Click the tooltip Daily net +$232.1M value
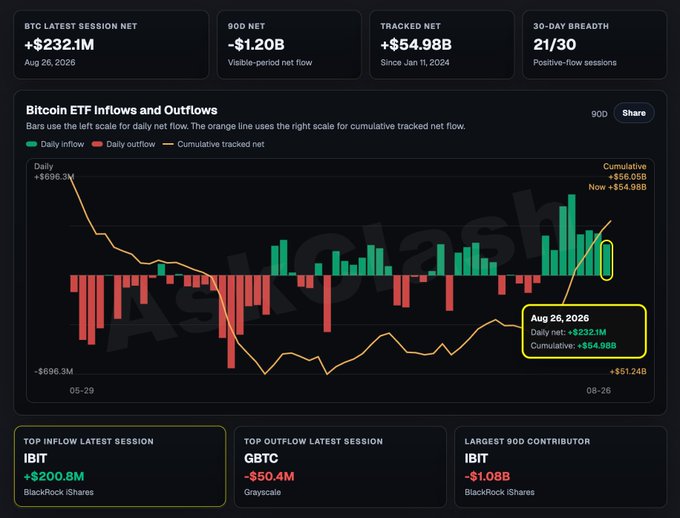Viewport: 680px width, 518px height. pos(587,332)
